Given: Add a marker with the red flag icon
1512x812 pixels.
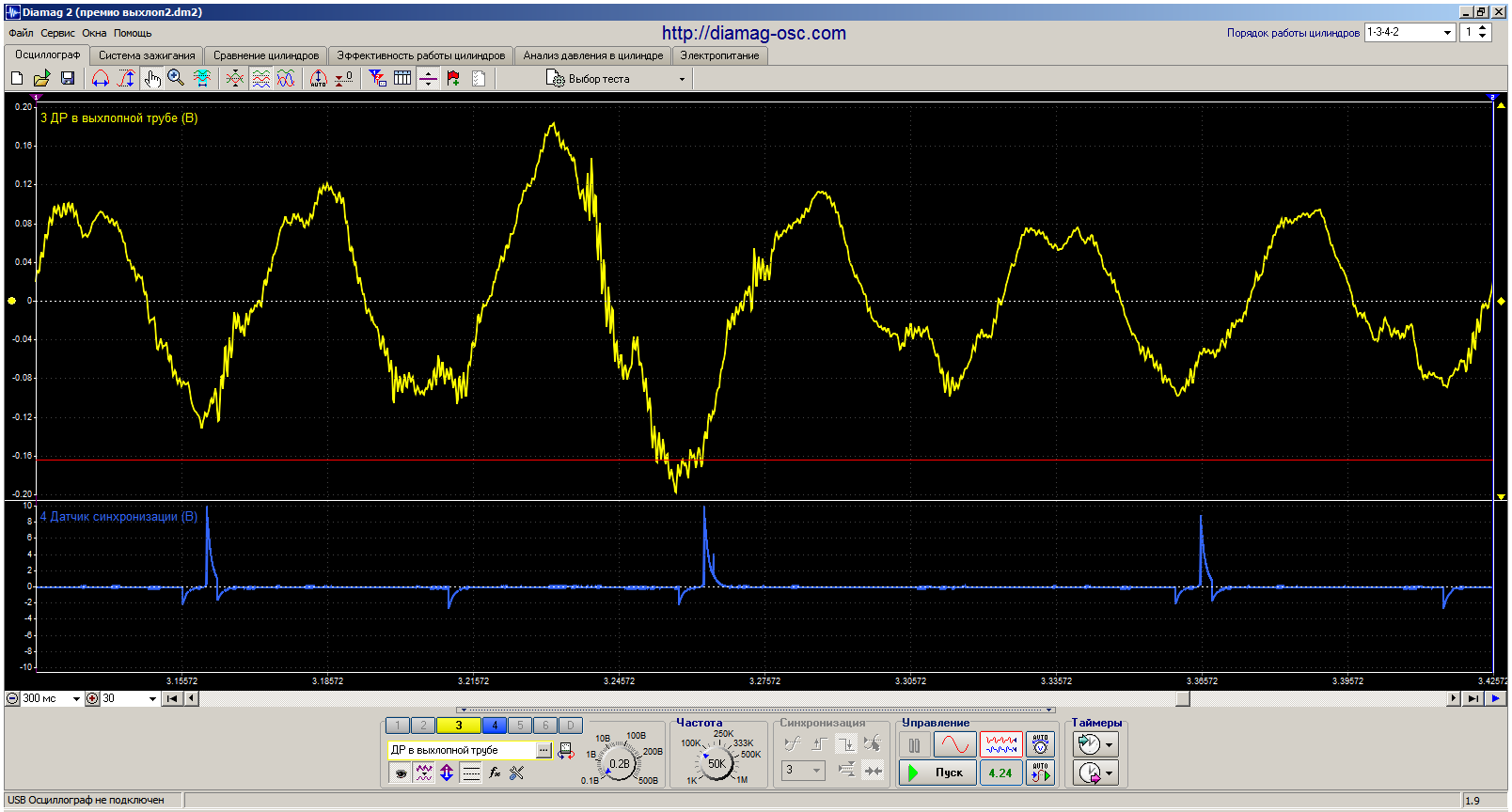Looking at the screenshot, I should click(453, 79).
